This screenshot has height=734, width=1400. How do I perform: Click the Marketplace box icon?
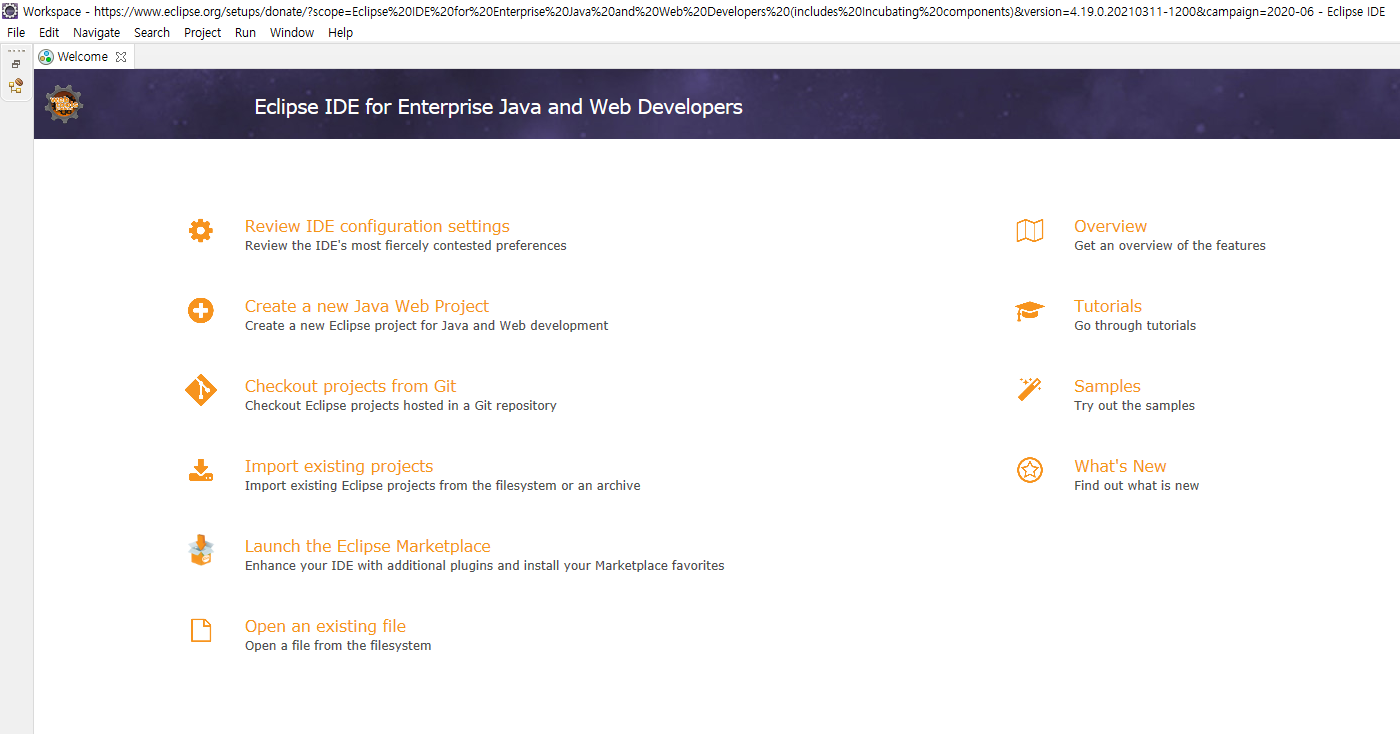pos(201,551)
